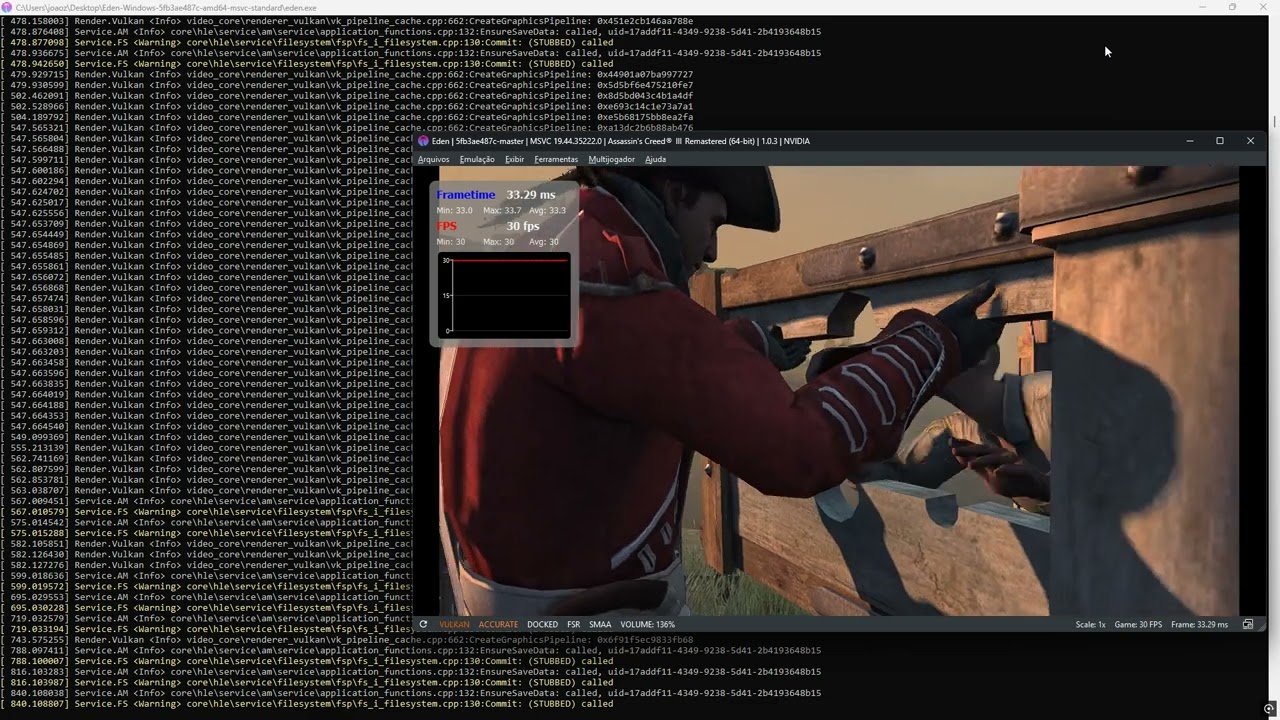Click the frametime graph in overlay
This screenshot has width=1280, height=720.
pos(504,295)
